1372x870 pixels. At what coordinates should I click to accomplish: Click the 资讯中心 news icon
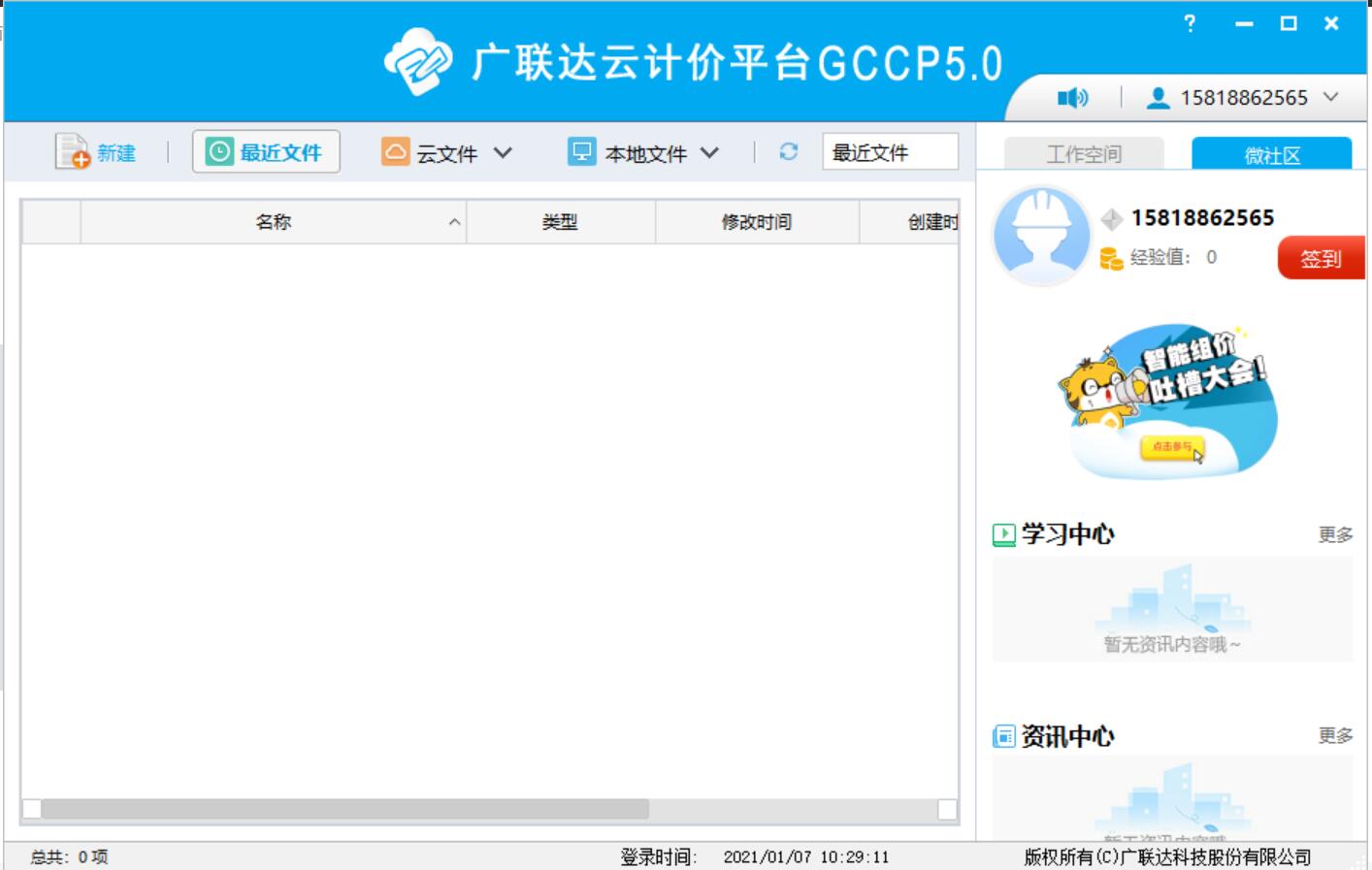click(1003, 736)
